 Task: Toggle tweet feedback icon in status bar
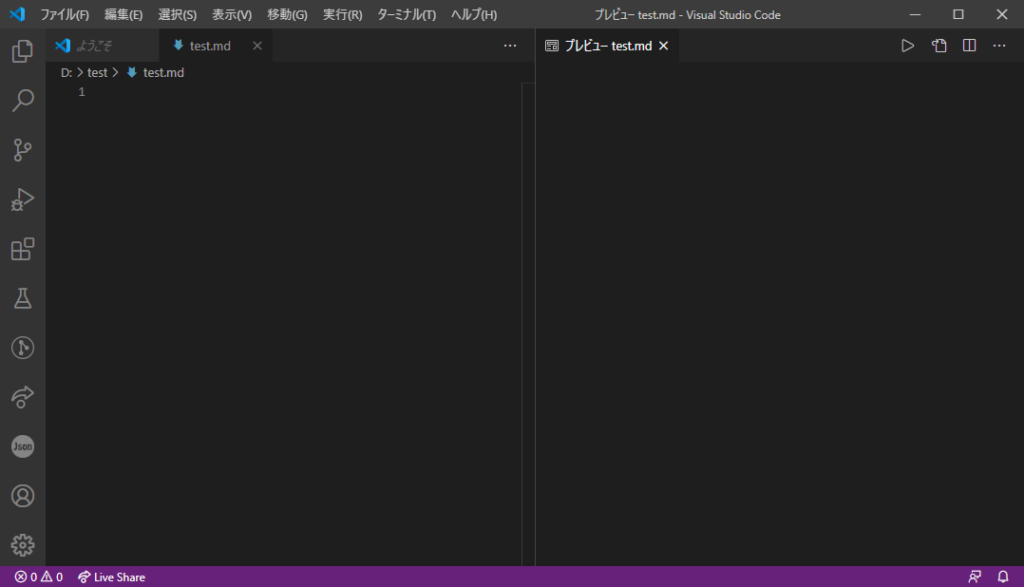(974, 577)
